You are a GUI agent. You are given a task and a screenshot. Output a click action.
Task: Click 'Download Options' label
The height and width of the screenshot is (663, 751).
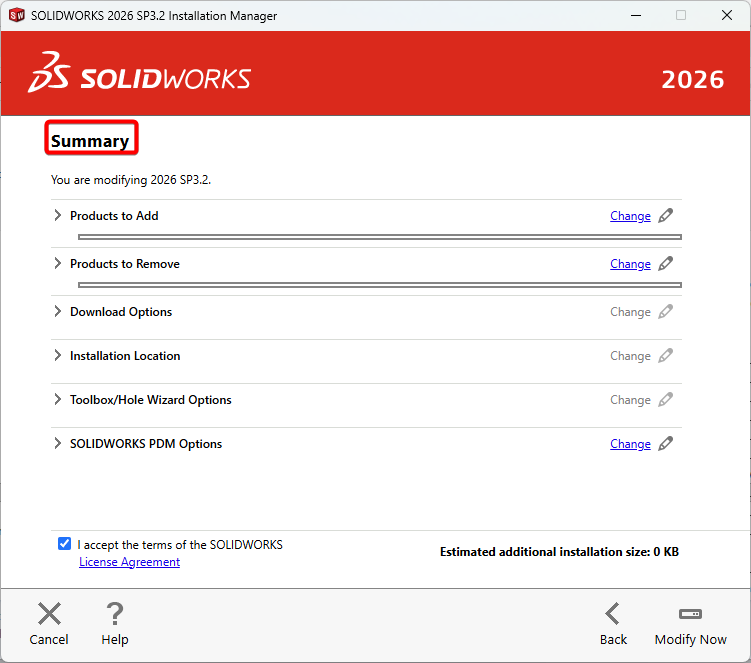121,312
